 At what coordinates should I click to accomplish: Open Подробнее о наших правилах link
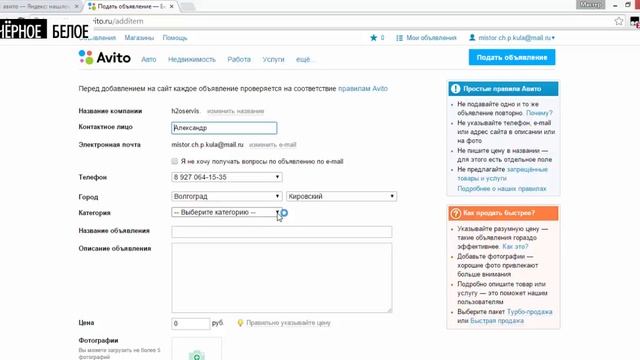click(x=502, y=189)
